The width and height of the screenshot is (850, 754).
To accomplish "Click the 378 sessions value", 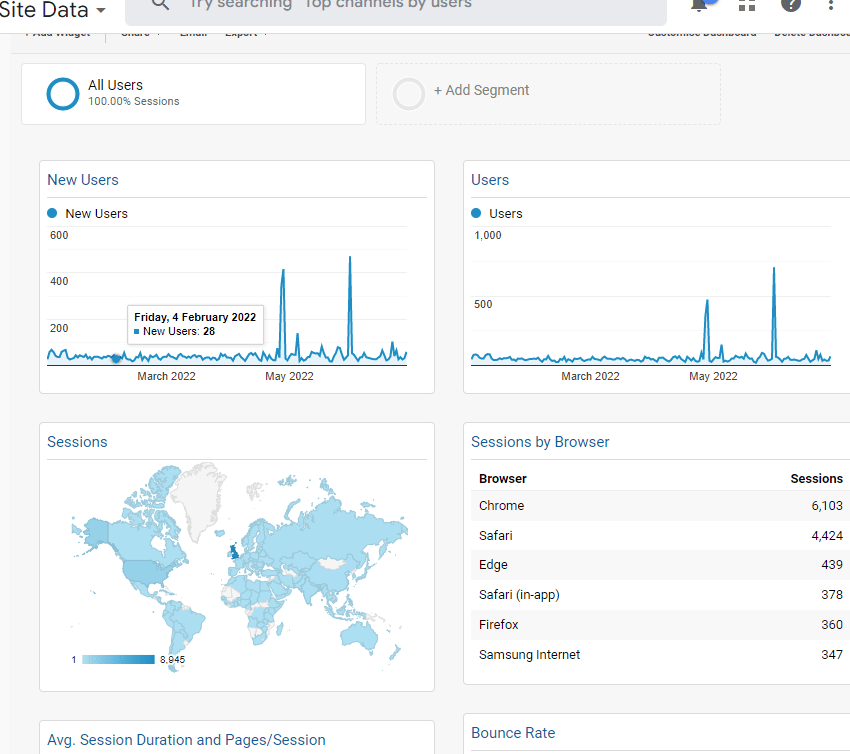I will pos(832,595).
